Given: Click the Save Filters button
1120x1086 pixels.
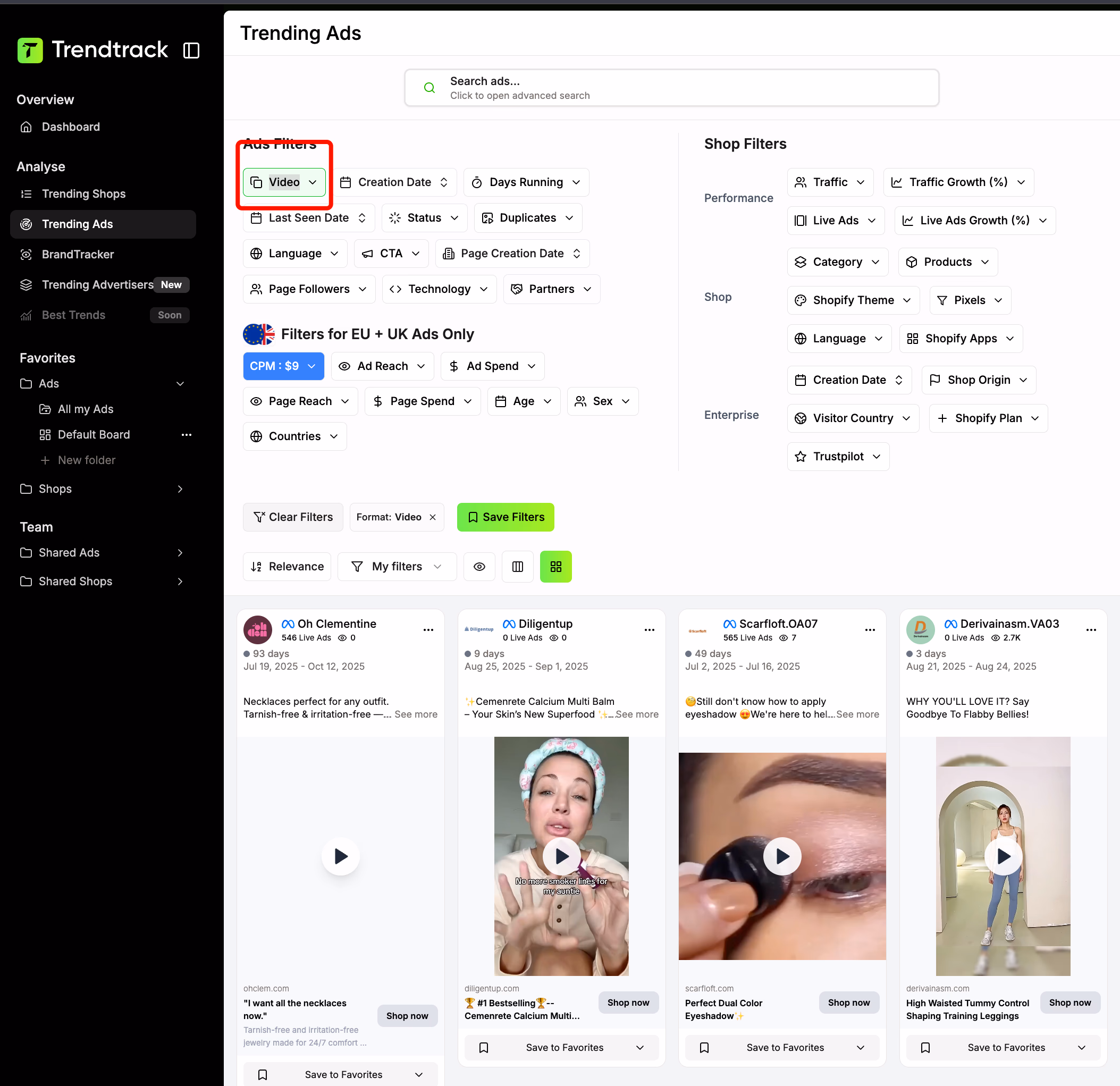Looking at the screenshot, I should (505, 517).
